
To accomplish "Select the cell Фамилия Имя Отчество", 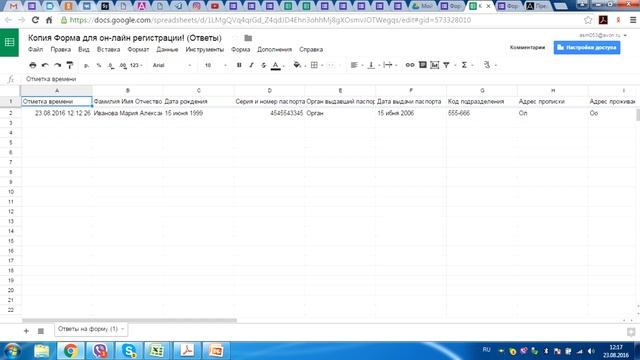I will click(128, 101).
